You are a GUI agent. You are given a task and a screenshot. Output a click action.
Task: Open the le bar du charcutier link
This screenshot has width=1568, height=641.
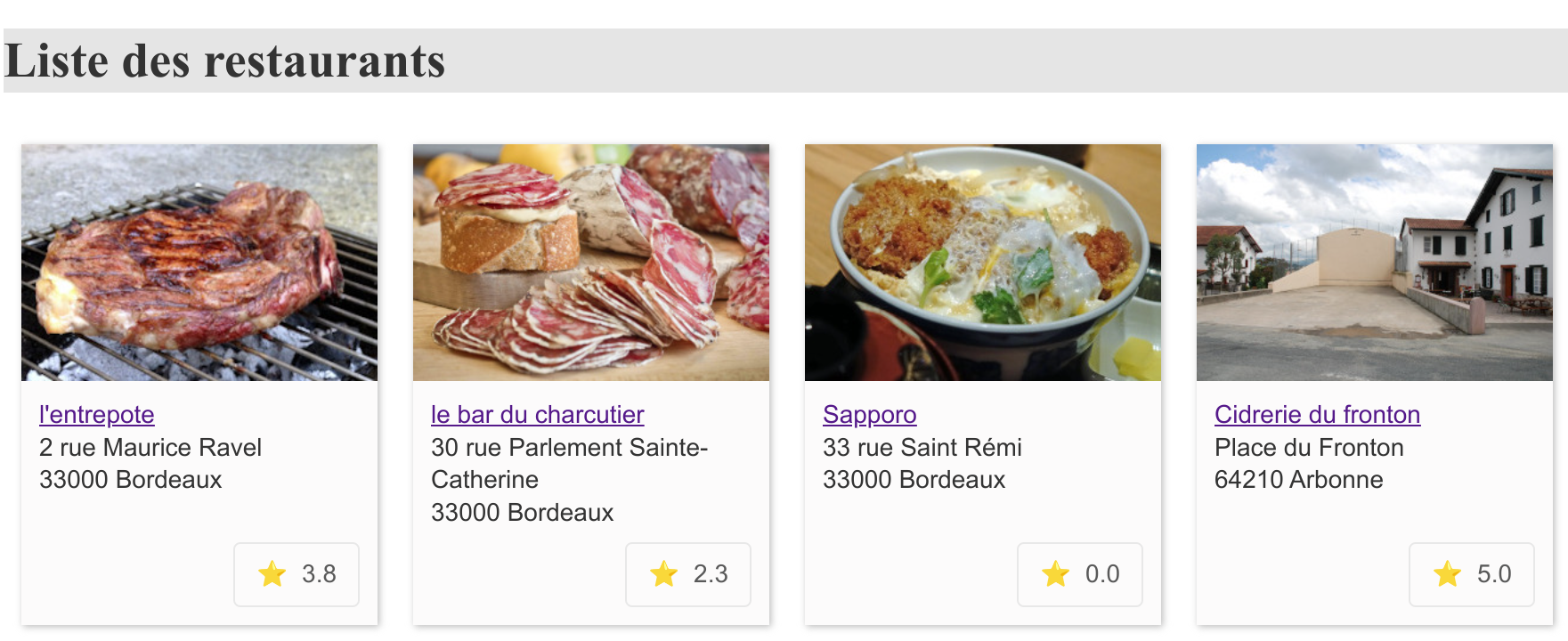(537, 415)
